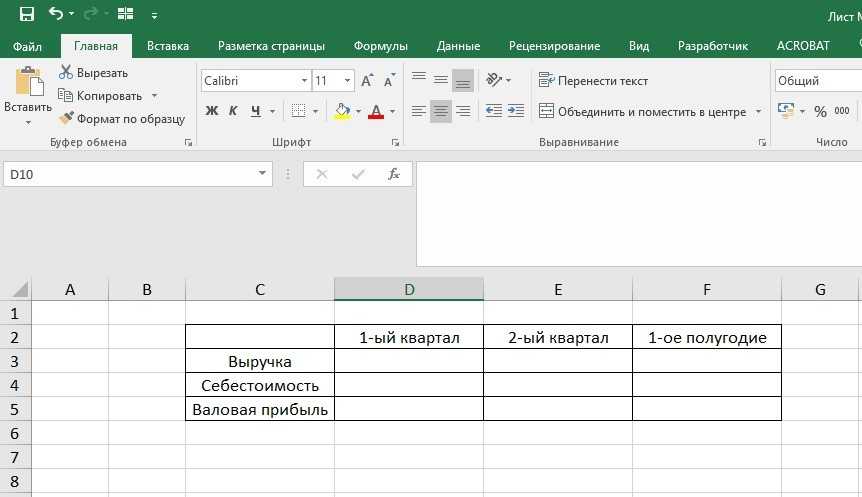The height and width of the screenshot is (497, 862).
Task: Toggle italic (К) formatting
Action: tap(234, 111)
